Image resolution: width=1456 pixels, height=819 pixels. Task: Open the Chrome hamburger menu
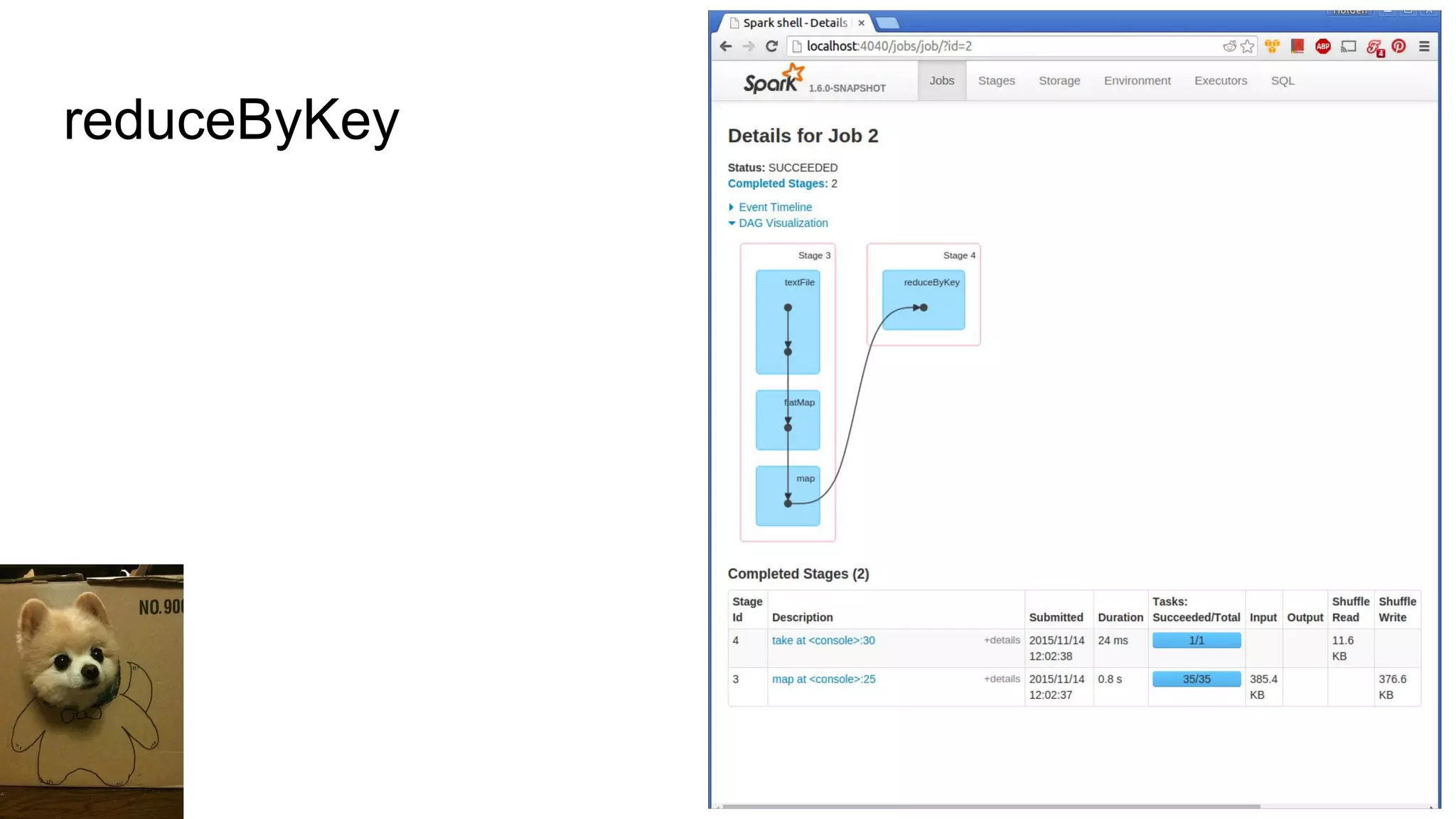click(x=1424, y=46)
